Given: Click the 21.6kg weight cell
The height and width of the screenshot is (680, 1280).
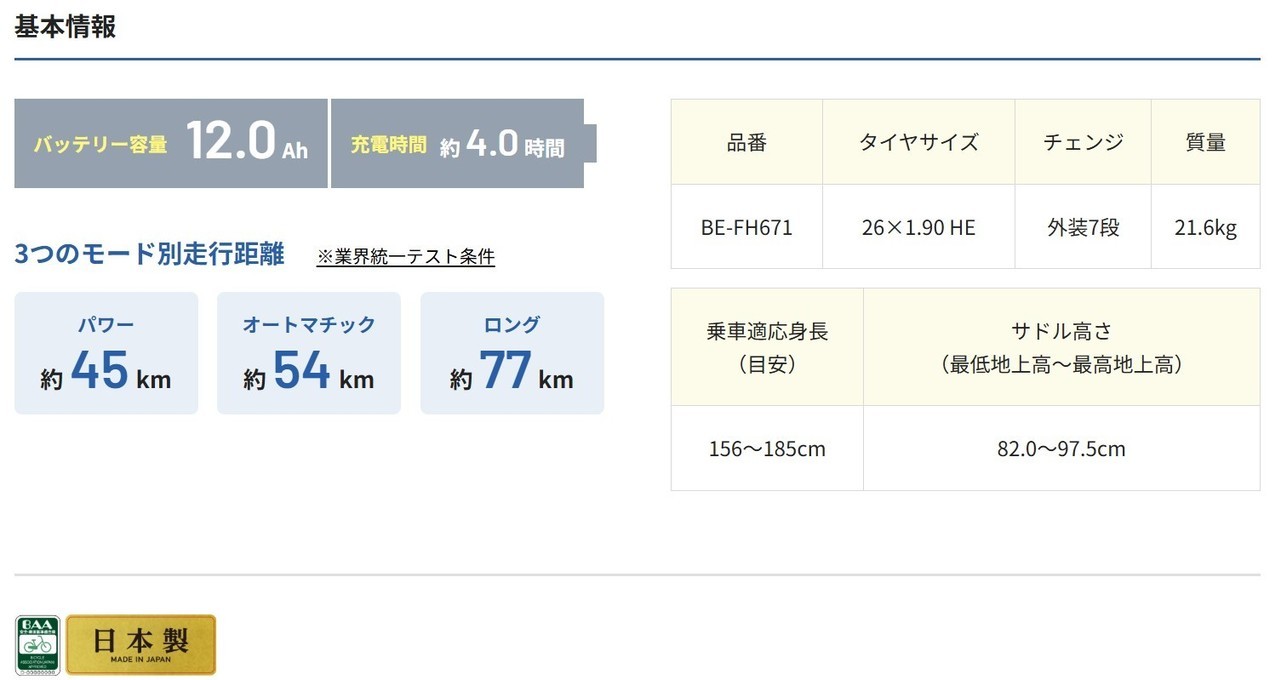Looking at the screenshot, I should 1205,227.
